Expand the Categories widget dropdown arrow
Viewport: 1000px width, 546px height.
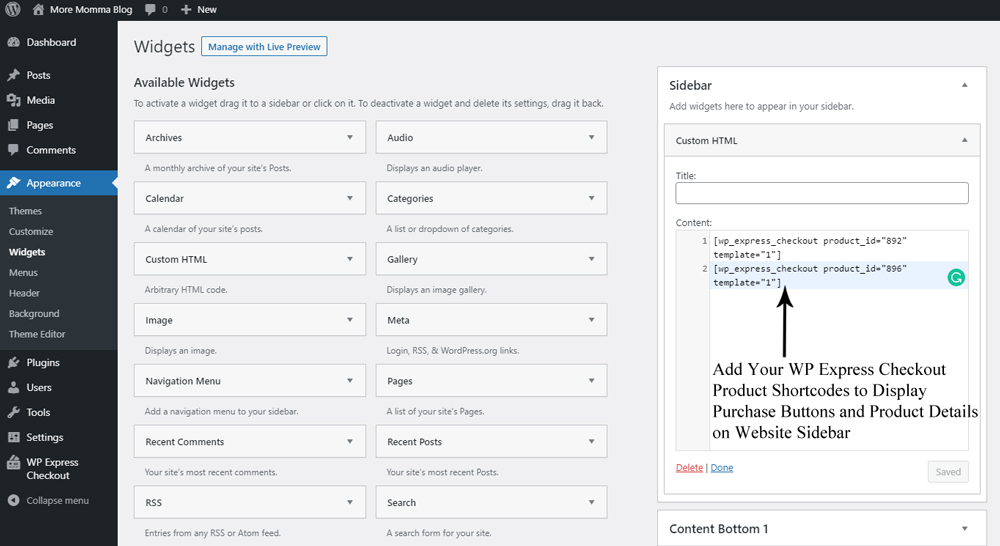591,198
